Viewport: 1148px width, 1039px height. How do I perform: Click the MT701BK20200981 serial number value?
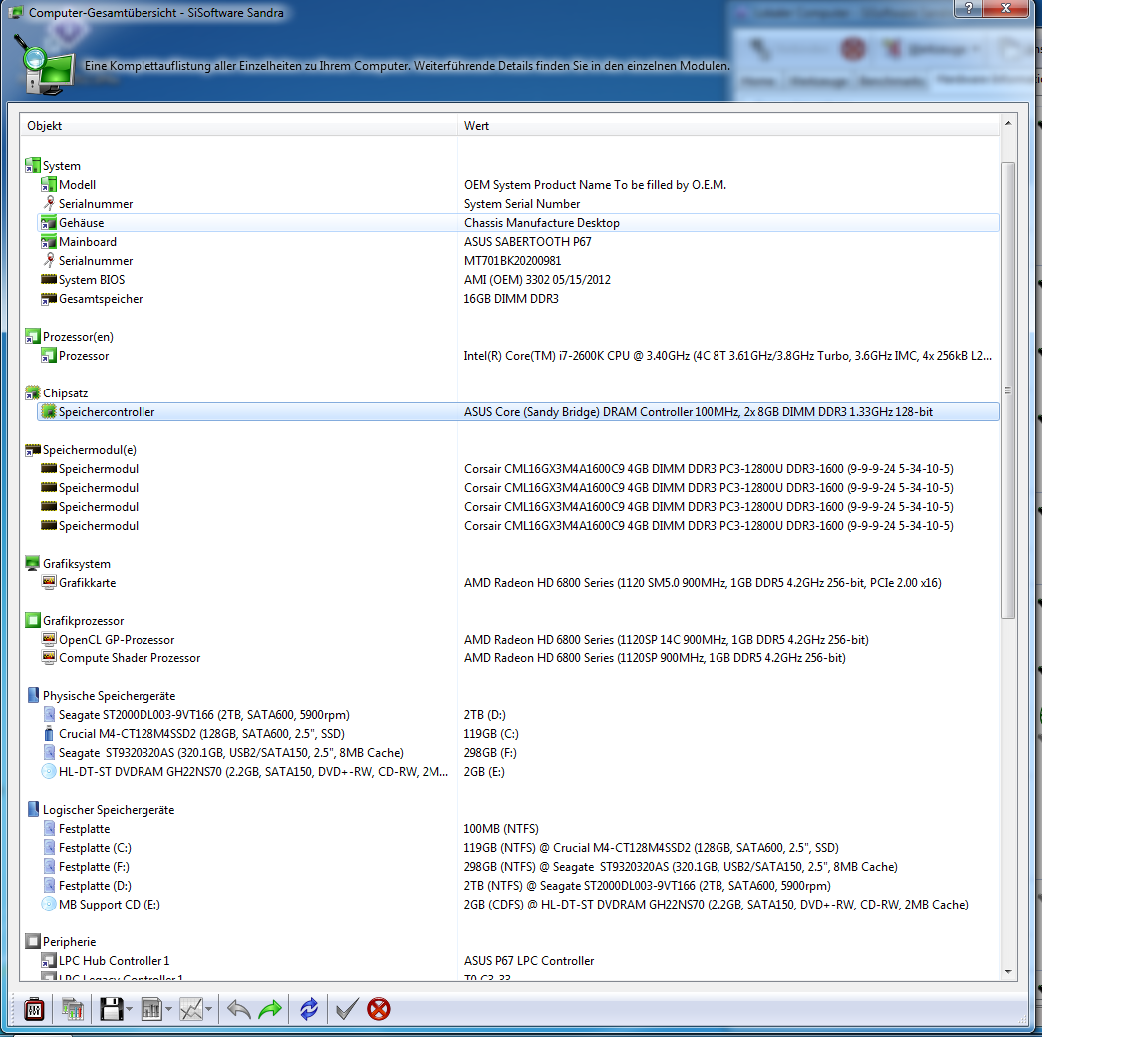point(512,261)
